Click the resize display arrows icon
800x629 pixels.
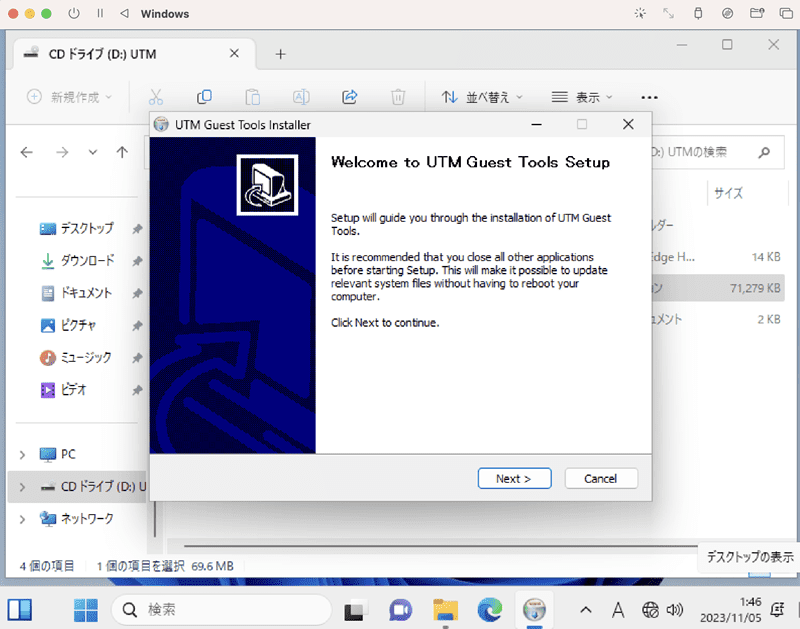(668, 13)
